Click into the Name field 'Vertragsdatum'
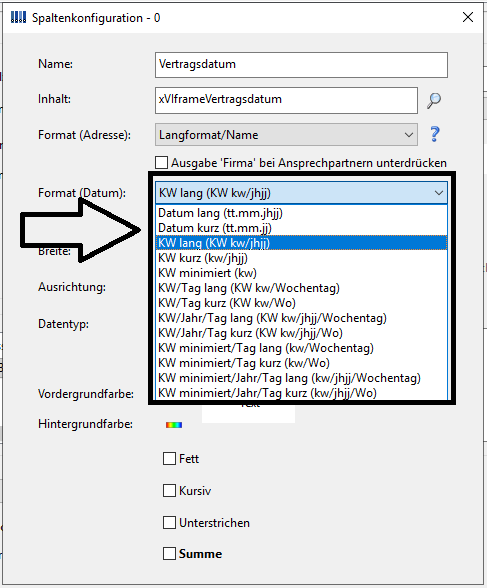 coord(301,65)
